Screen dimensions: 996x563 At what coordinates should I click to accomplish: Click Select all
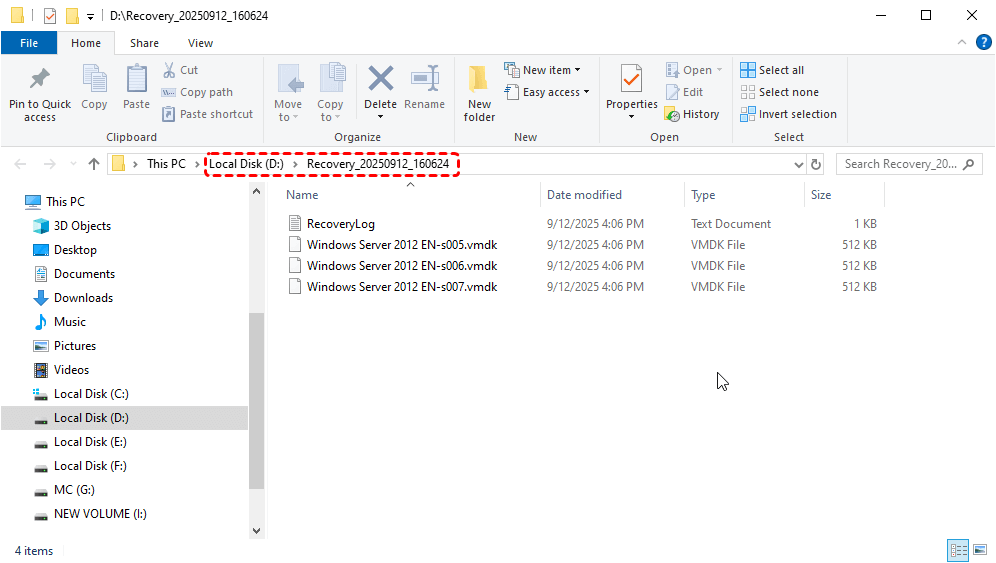(772, 70)
